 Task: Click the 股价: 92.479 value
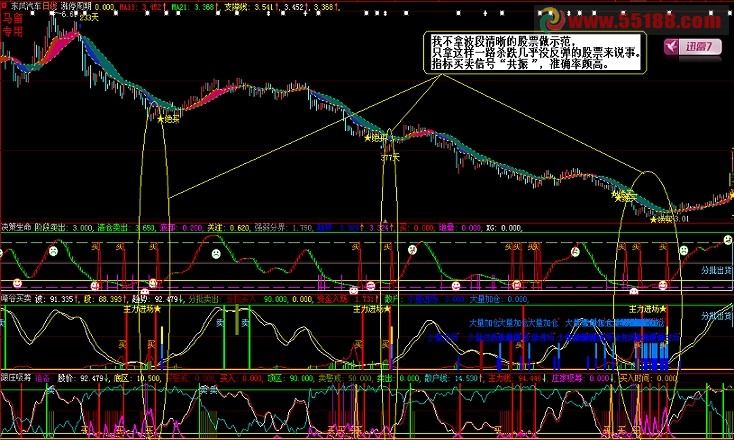tap(81, 377)
